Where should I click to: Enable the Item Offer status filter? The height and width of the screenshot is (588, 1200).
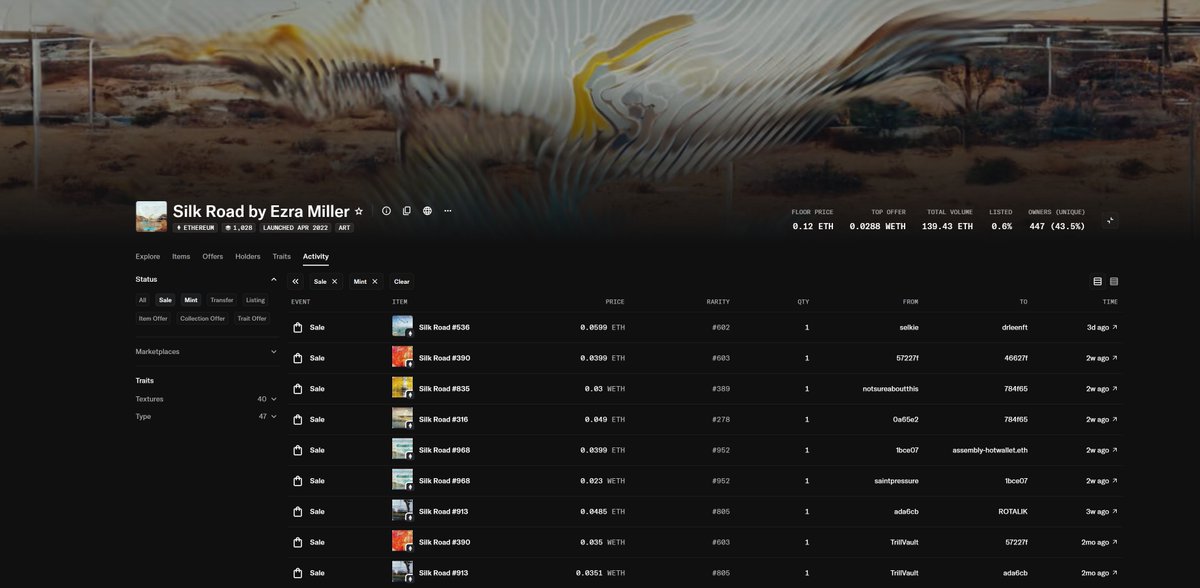(153, 318)
